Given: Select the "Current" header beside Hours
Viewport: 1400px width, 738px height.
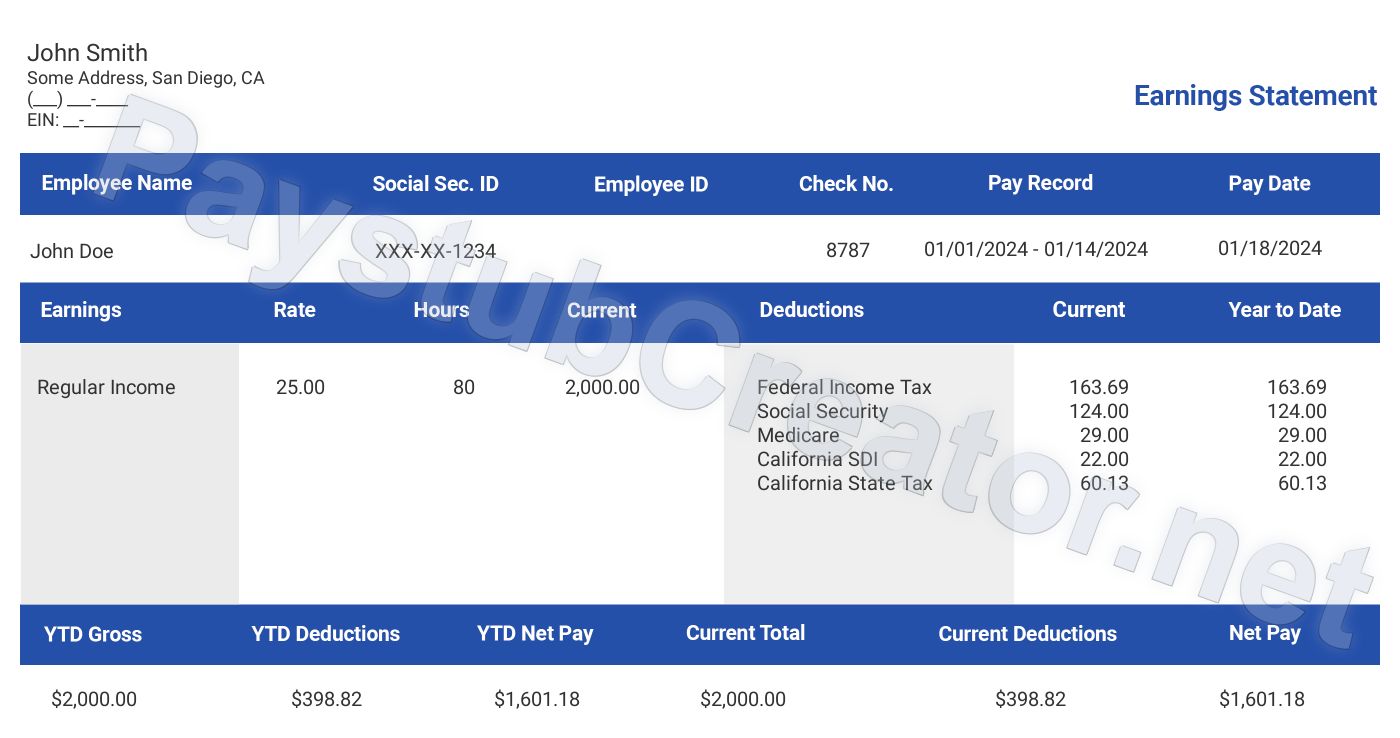Looking at the screenshot, I should pyautogui.click(x=601, y=310).
